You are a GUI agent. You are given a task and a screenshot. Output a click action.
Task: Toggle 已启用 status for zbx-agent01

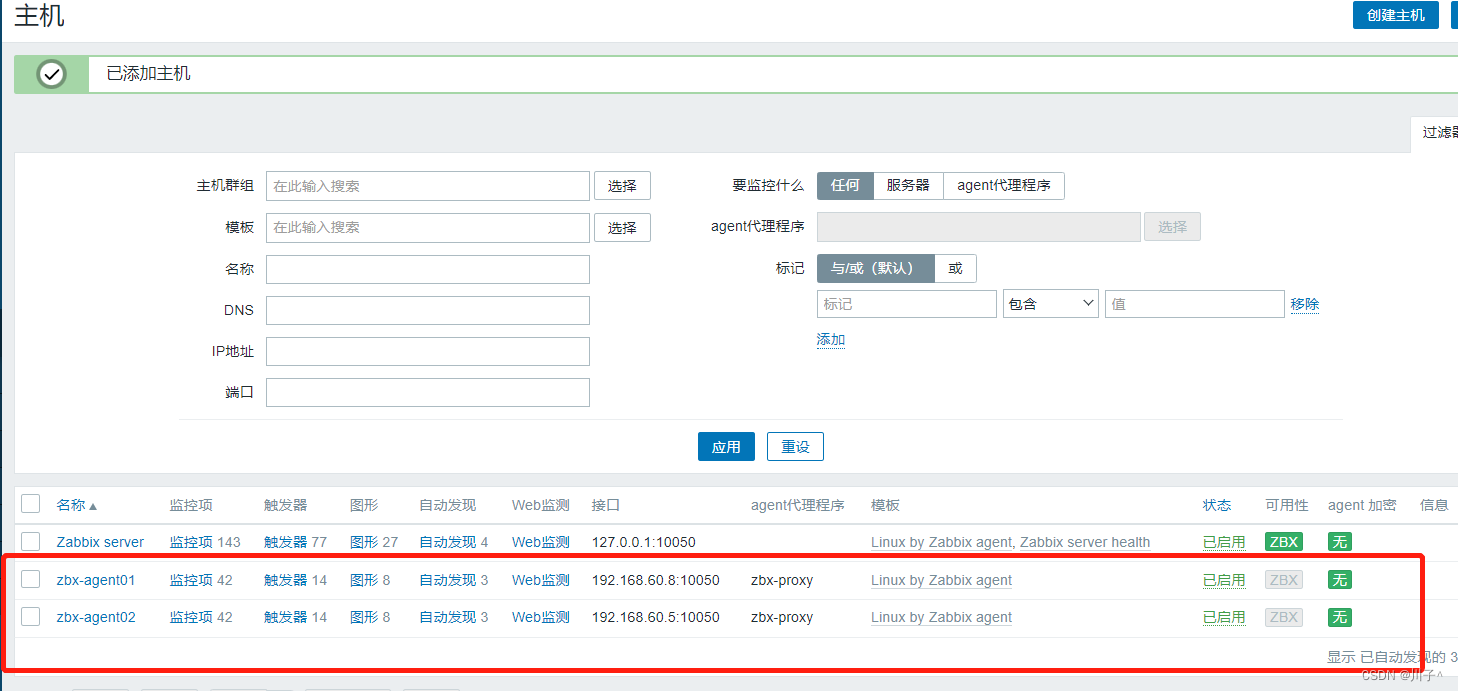(1224, 580)
